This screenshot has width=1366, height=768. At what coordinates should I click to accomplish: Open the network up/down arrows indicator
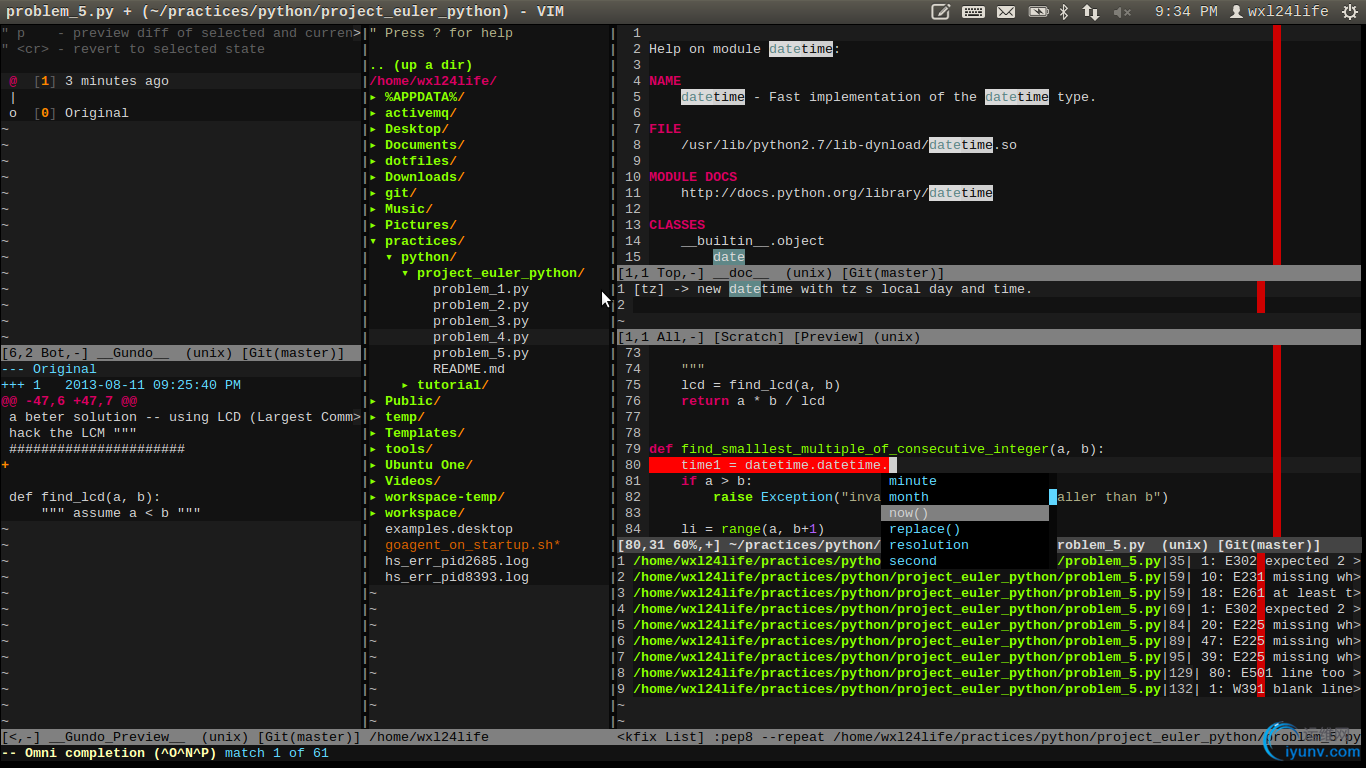click(1091, 12)
